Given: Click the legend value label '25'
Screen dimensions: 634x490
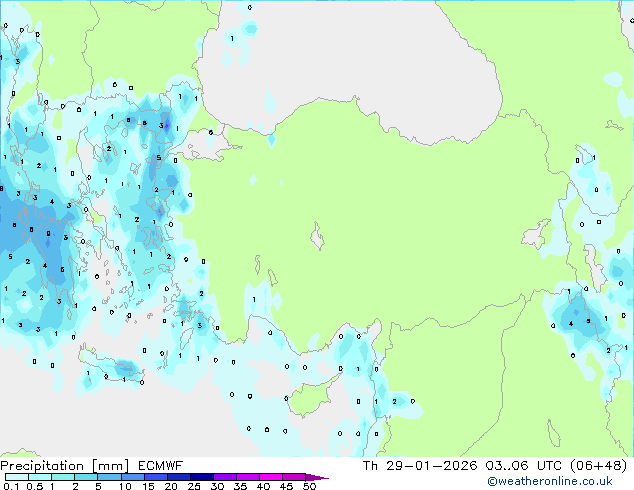Looking at the screenshot, I should coord(194,486).
